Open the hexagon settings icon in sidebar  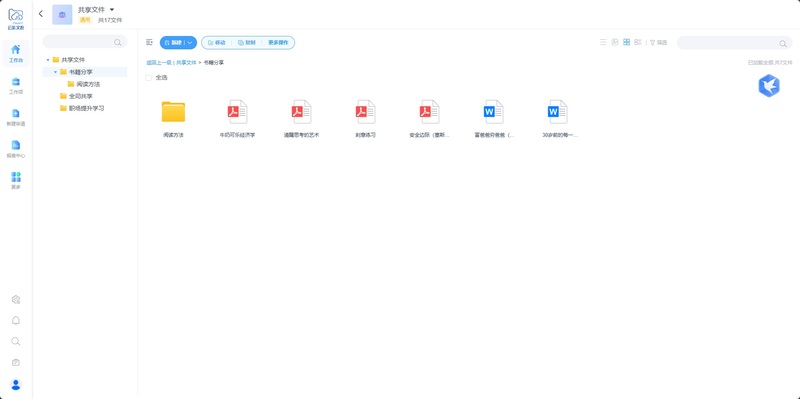(x=16, y=300)
